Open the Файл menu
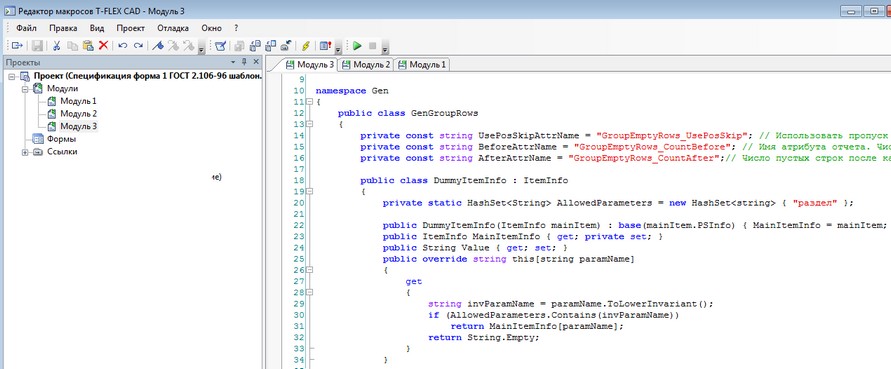The image size is (891, 369). pos(27,28)
